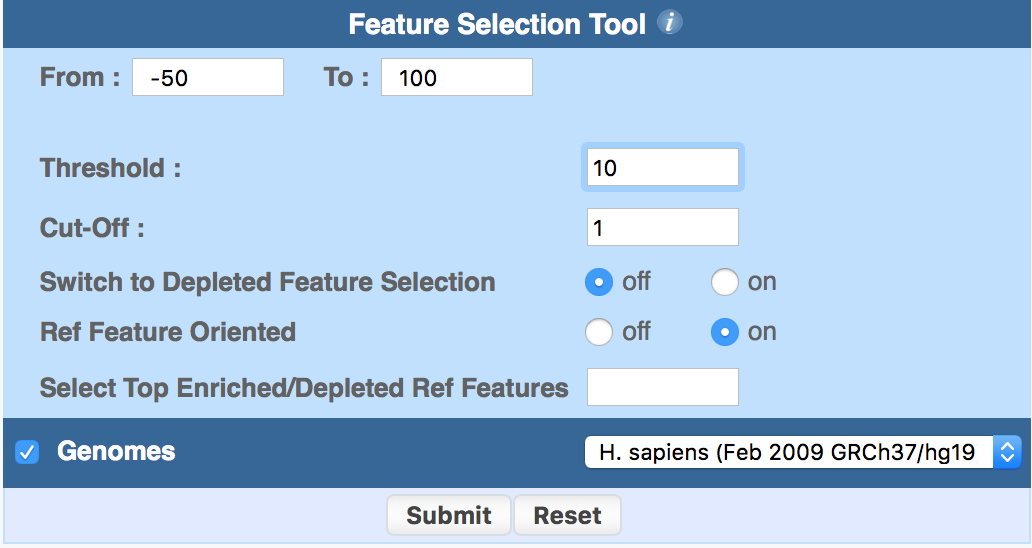
Task: Click the Select Top Enriched/Depleted input
Action: click(x=663, y=387)
